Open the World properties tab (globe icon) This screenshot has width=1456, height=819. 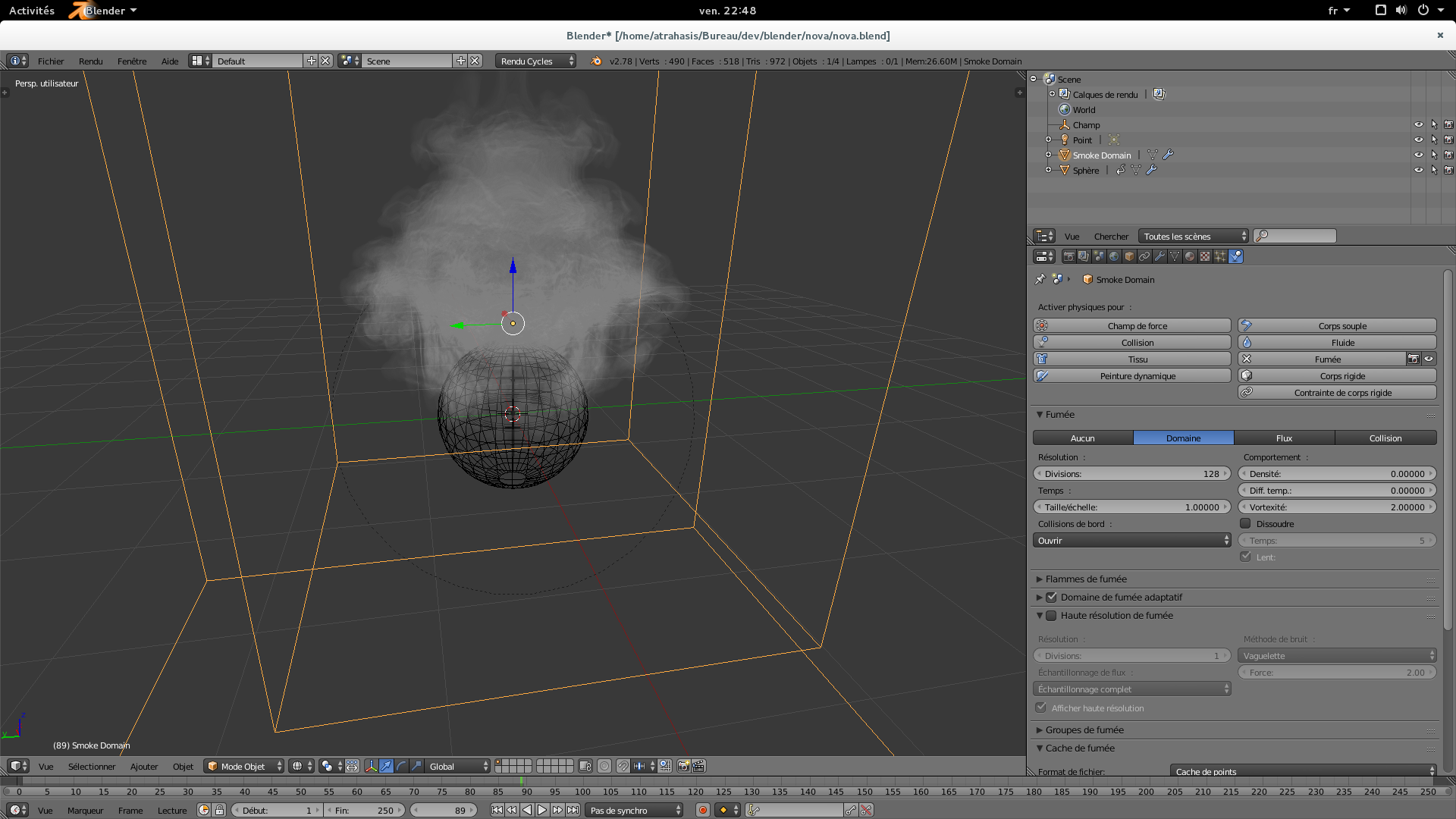1114,256
